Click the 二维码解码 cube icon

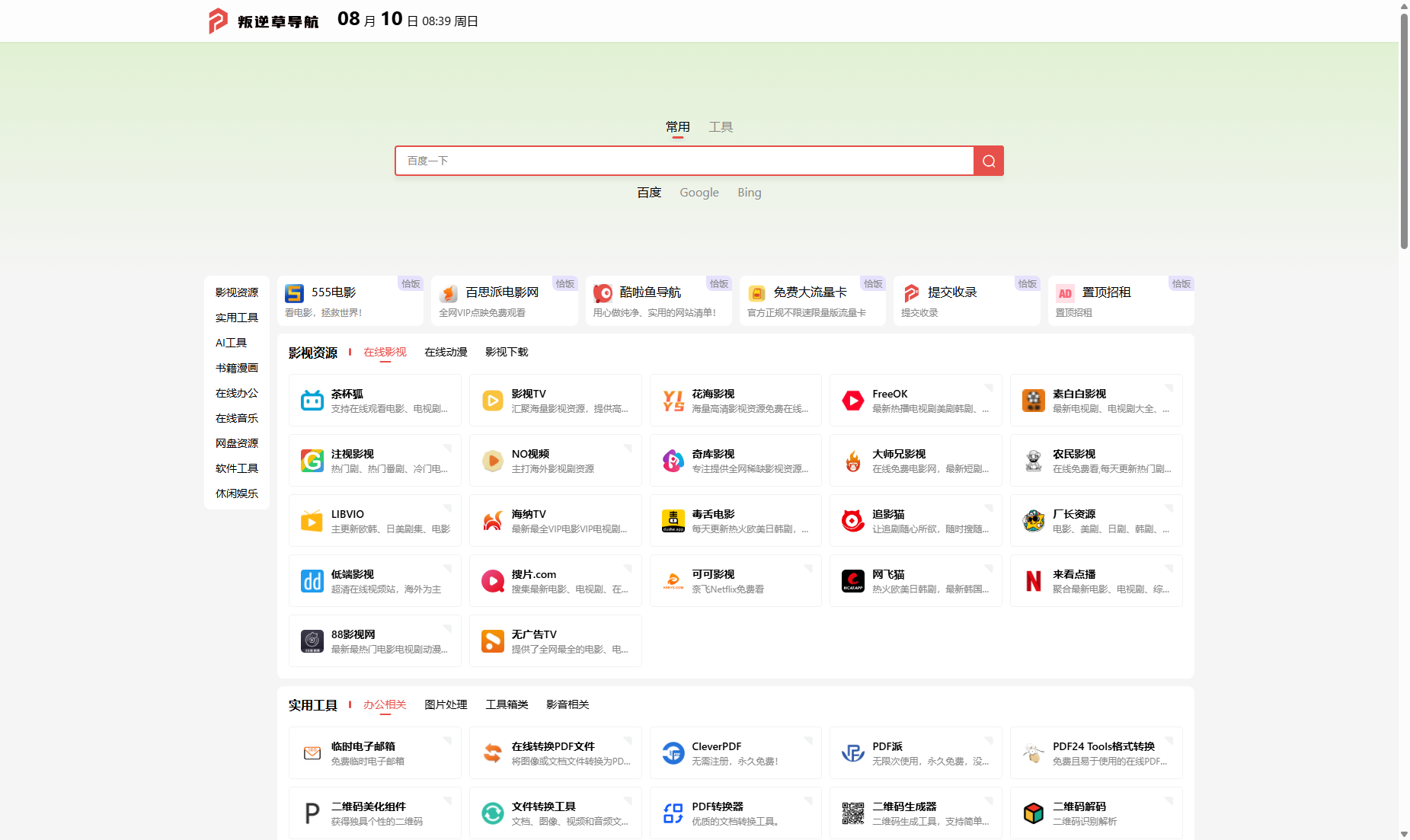coord(1034,813)
